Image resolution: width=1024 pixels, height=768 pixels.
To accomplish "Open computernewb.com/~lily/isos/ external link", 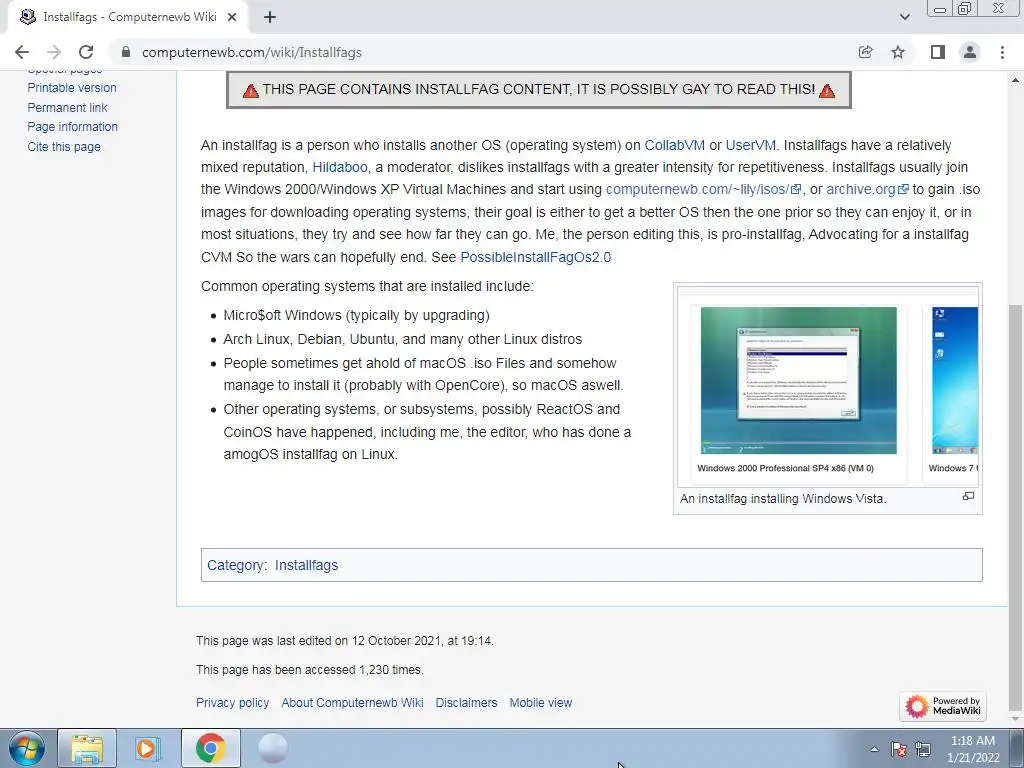I will (x=703, y=189).
